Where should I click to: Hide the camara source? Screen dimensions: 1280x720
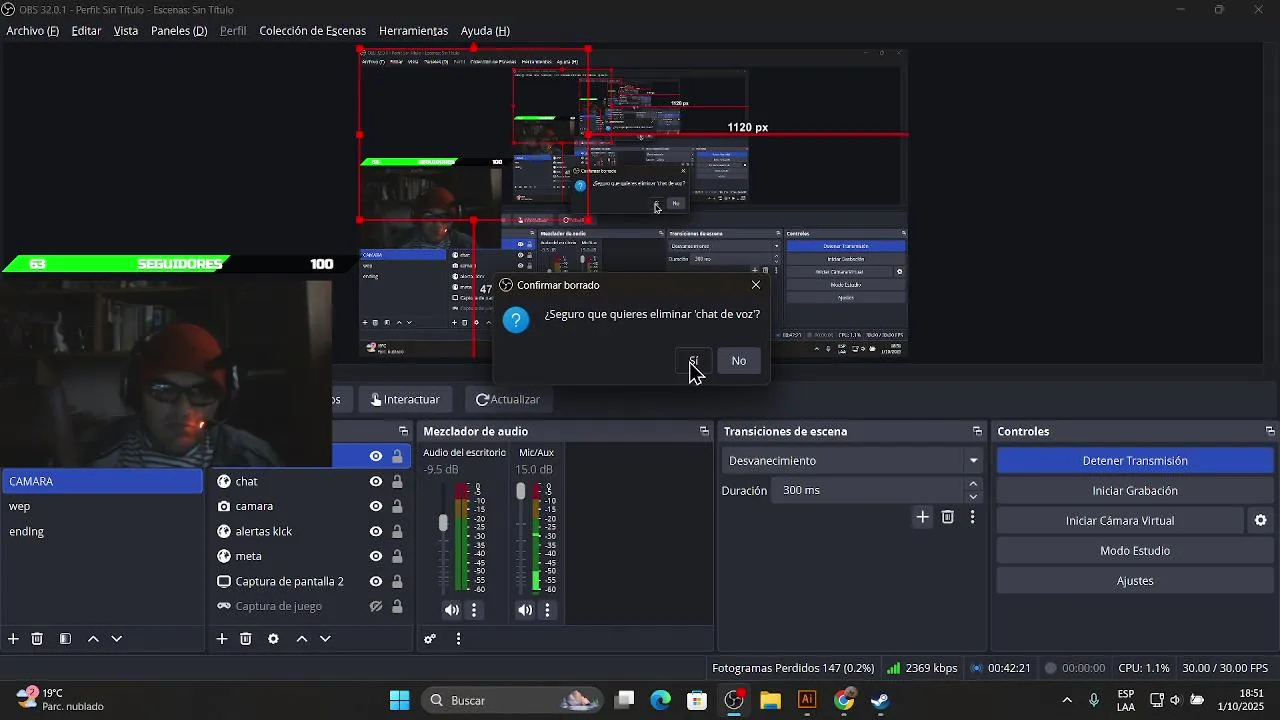376,506
